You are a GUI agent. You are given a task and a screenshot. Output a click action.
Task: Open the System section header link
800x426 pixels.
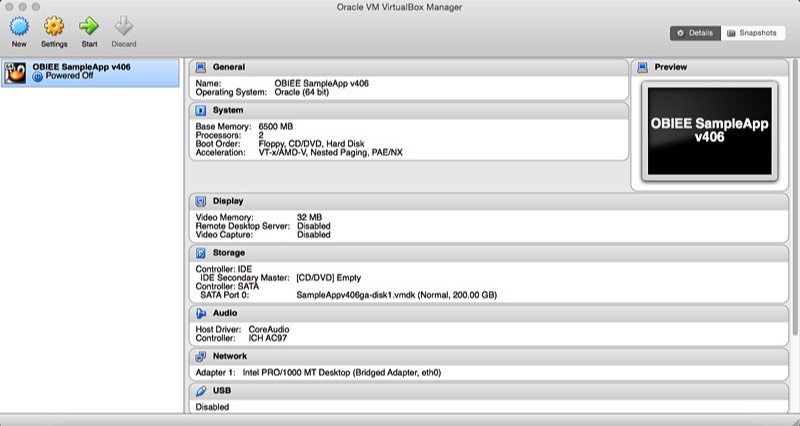(228, 110)
